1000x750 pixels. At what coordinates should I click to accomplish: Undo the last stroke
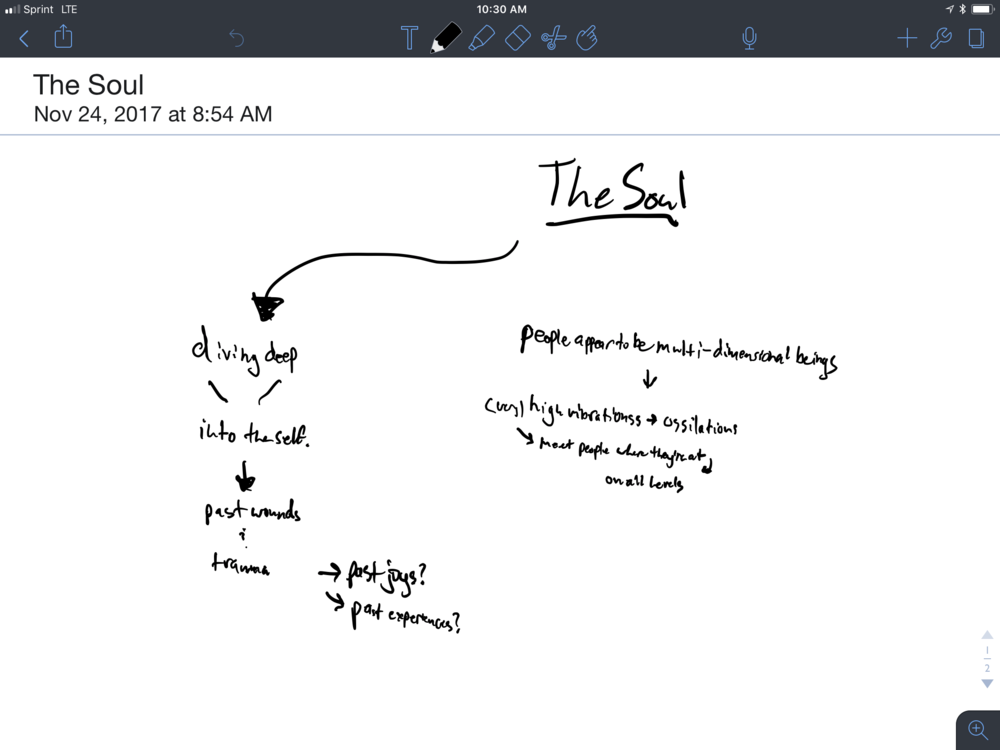(236, 39)
